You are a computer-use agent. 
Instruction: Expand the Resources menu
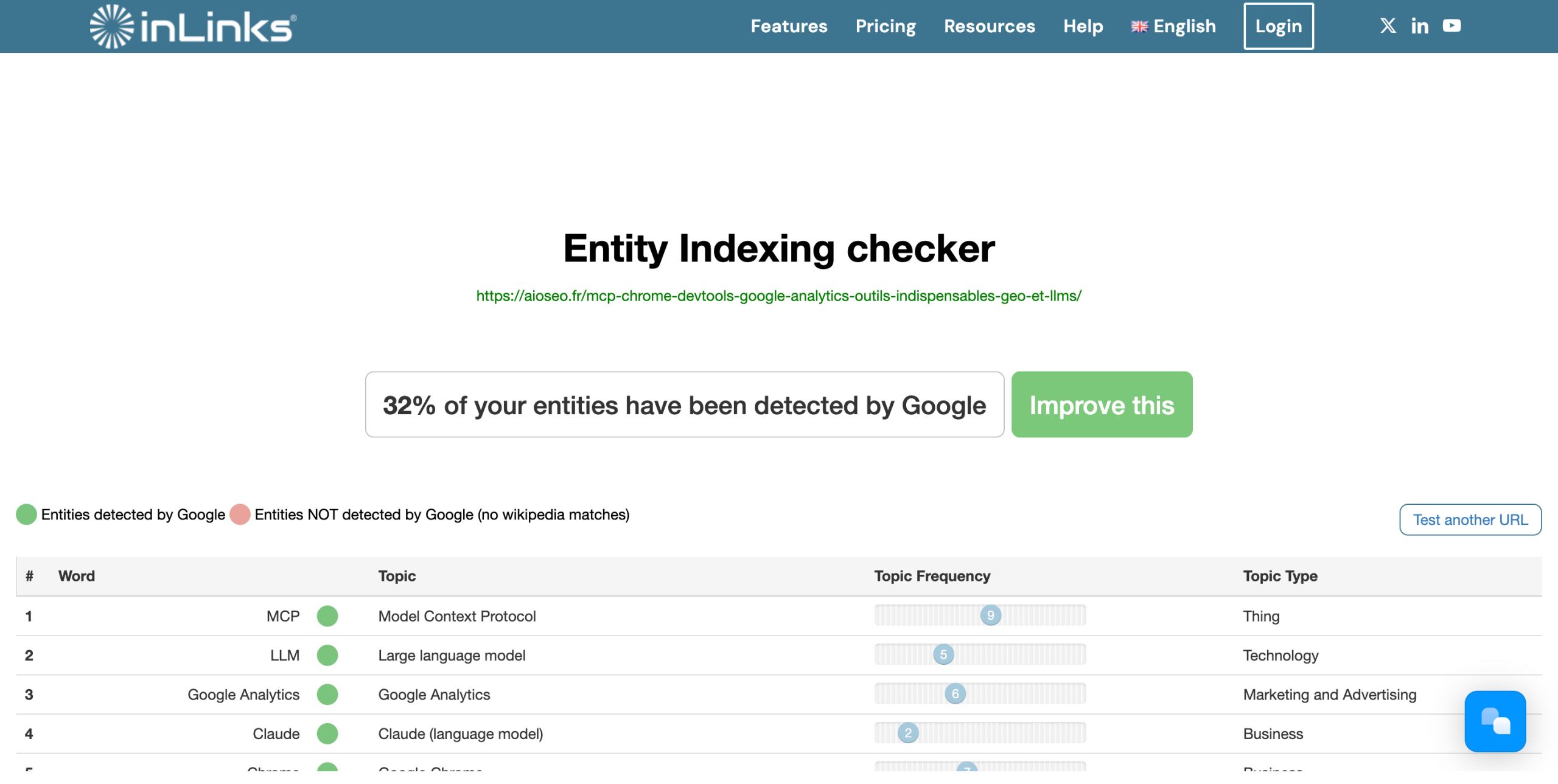990,26
